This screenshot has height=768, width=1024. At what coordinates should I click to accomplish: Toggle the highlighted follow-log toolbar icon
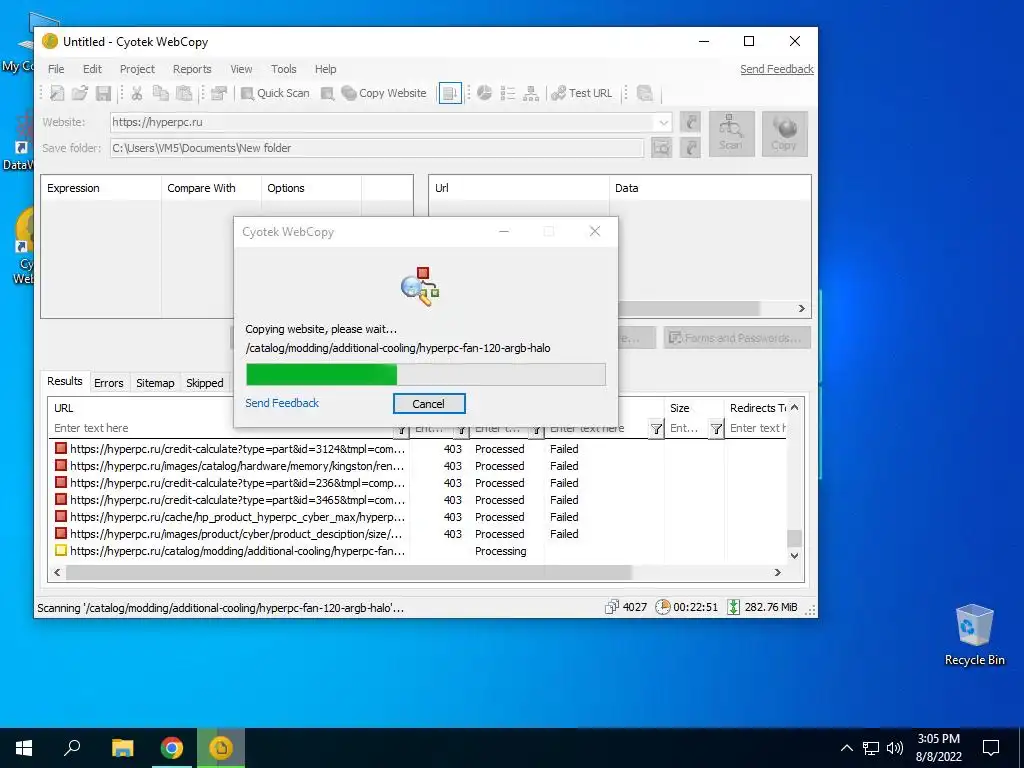point(450,93)
